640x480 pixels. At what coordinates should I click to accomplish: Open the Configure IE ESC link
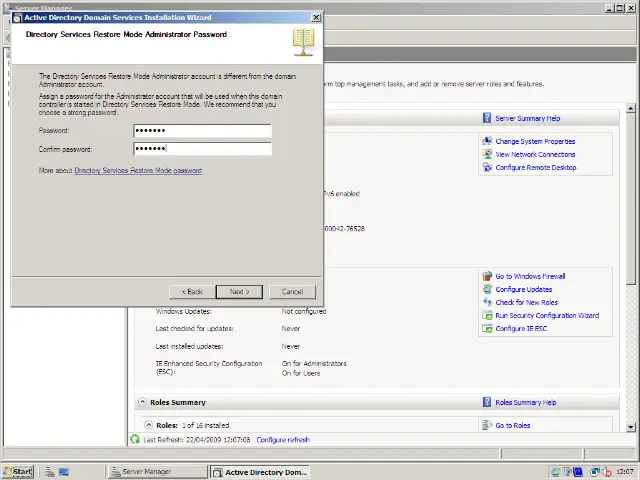click(521, 329)
